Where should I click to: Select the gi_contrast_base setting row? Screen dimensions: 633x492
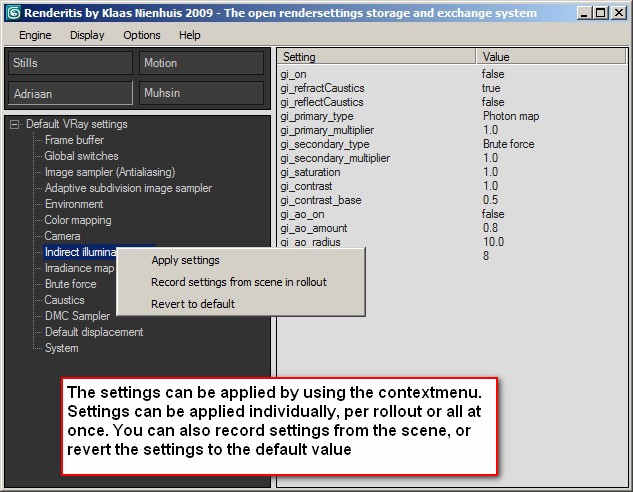coord(452,200)
